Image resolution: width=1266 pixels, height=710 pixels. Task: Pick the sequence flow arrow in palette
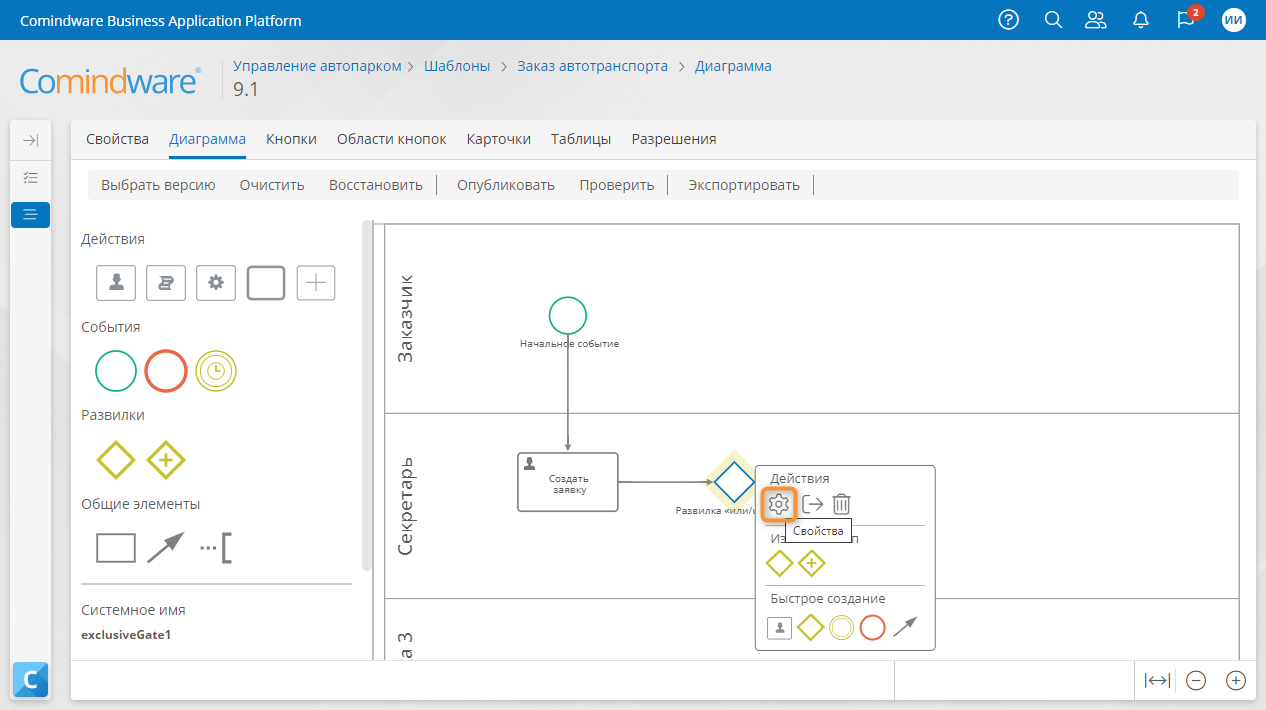coord(166,548)
